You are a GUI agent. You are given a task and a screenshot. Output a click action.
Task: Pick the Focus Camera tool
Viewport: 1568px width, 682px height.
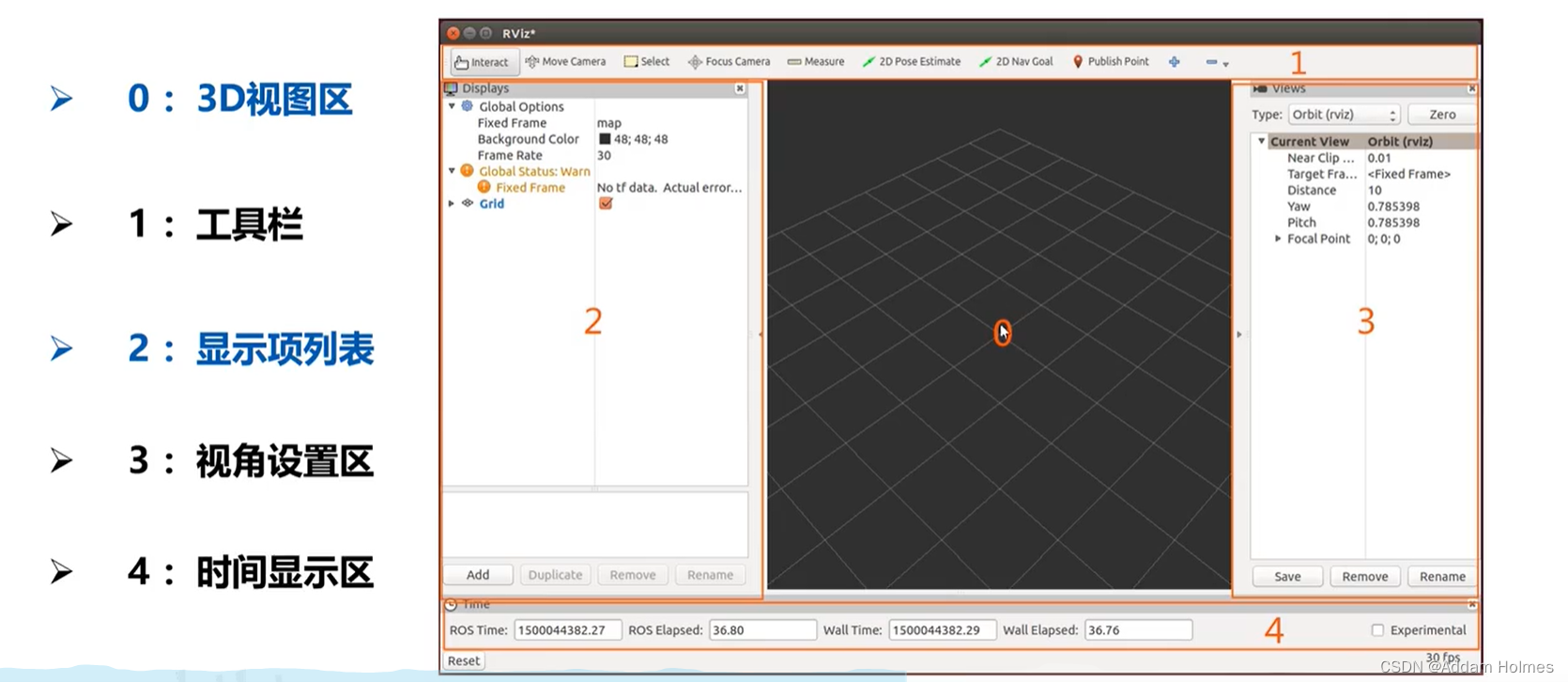click(x=729, y=62)
